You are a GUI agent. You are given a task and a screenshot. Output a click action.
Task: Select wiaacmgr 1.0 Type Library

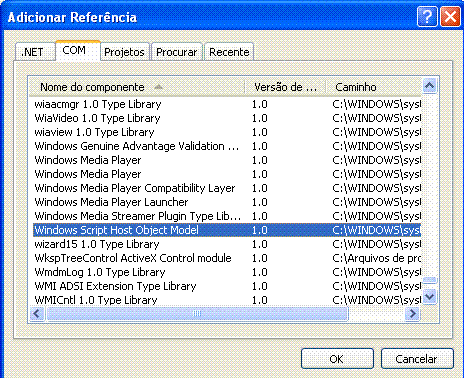tap(227, 104)
